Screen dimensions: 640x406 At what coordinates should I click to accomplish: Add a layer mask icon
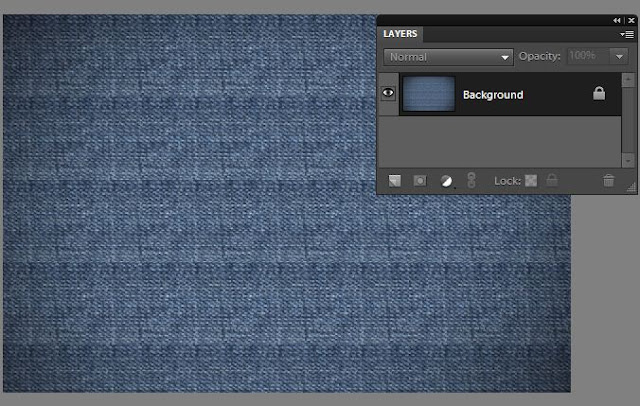click(420, 181)
